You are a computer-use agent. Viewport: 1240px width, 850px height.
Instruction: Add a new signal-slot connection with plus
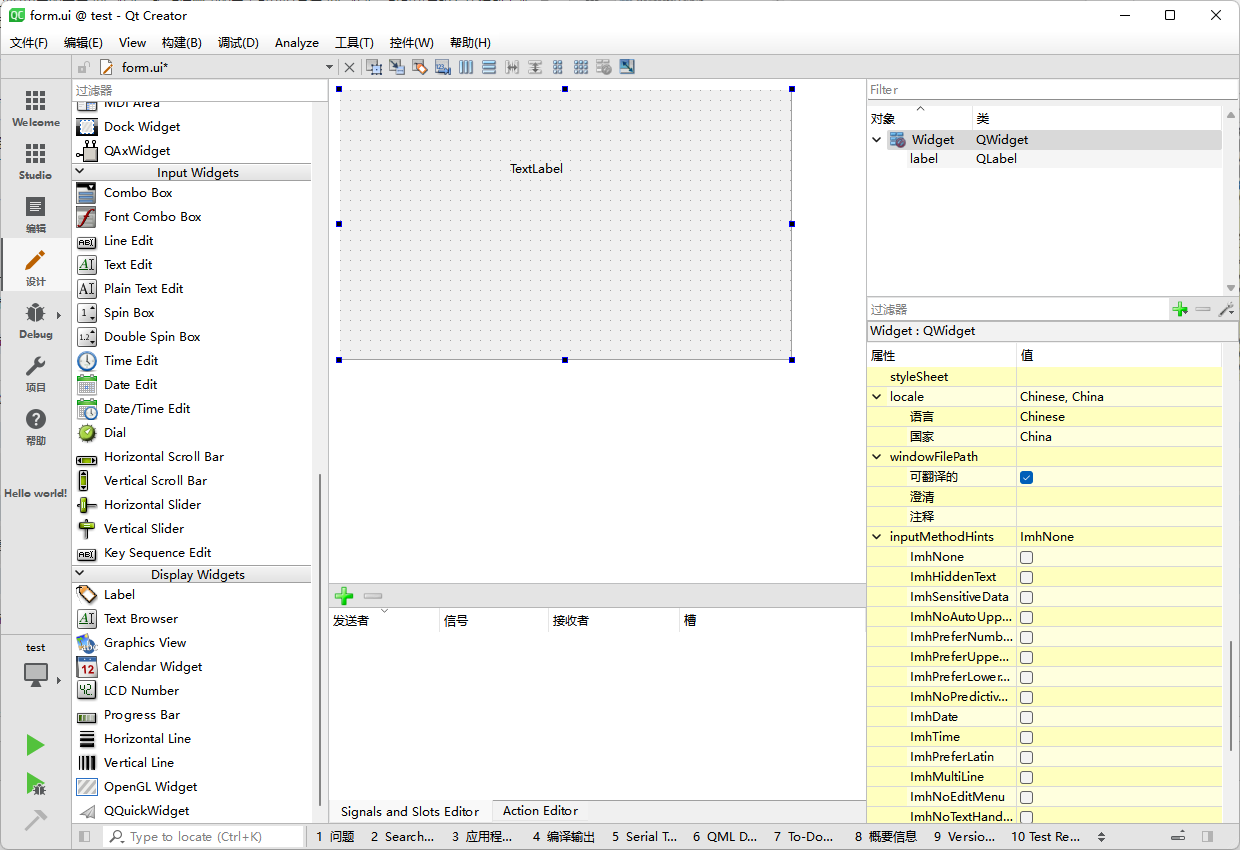coord(344,596)
